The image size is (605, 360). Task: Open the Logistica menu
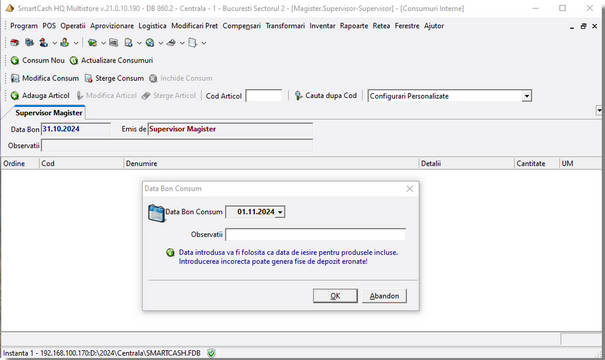click(x=152, y=26)
